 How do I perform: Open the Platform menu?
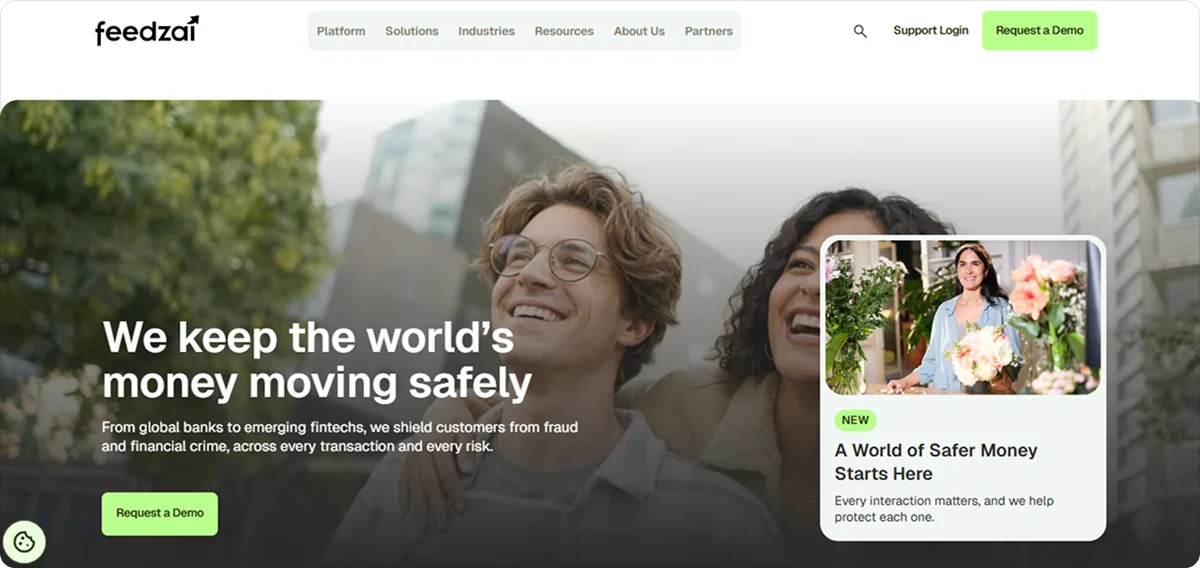point(341,31)
